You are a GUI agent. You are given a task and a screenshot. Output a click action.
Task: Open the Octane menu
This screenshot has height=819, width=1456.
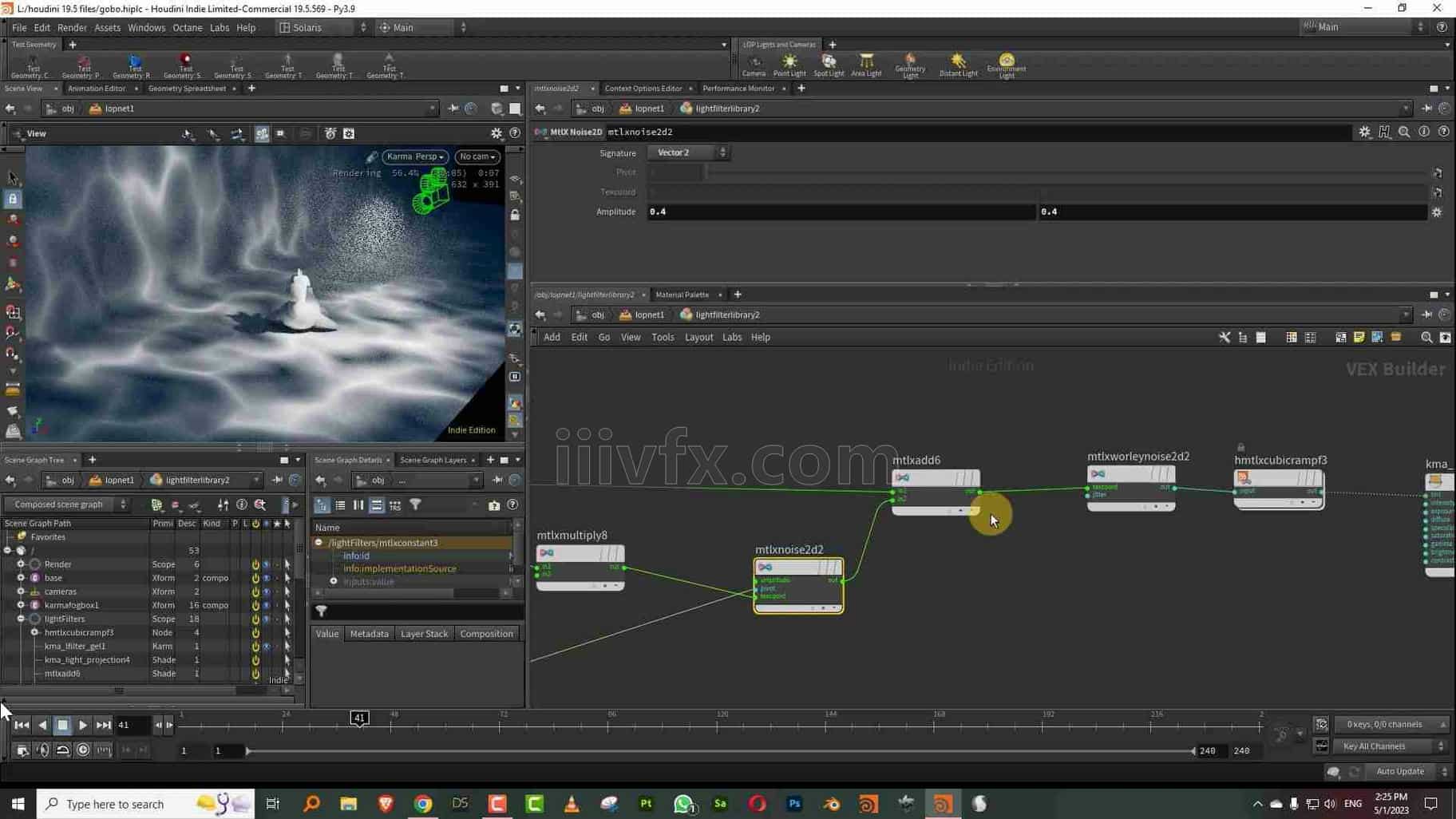coord(187,27)
